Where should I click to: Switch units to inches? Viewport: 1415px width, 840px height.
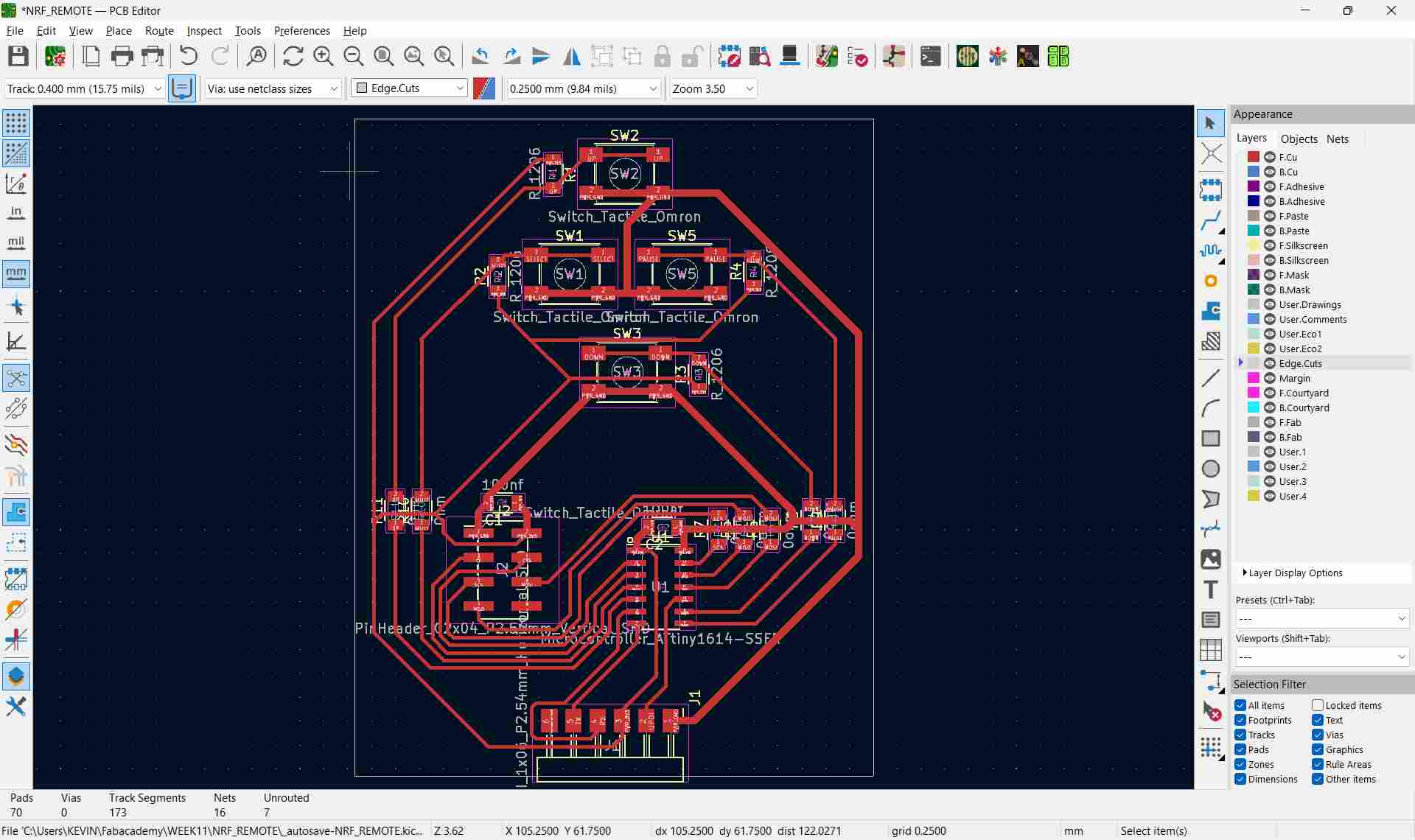coord(16,213)
